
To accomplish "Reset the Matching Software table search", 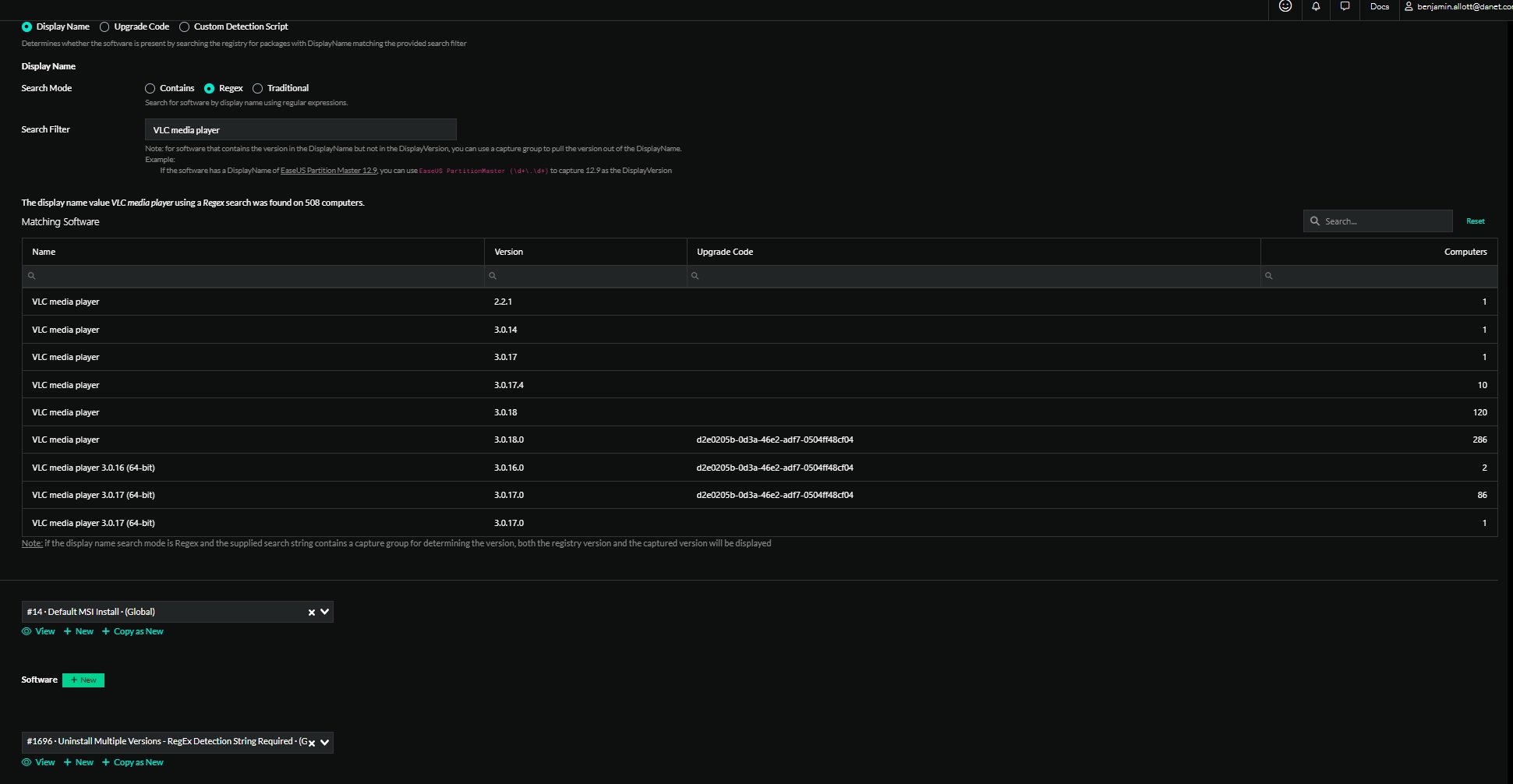I will click(1475, 221).
